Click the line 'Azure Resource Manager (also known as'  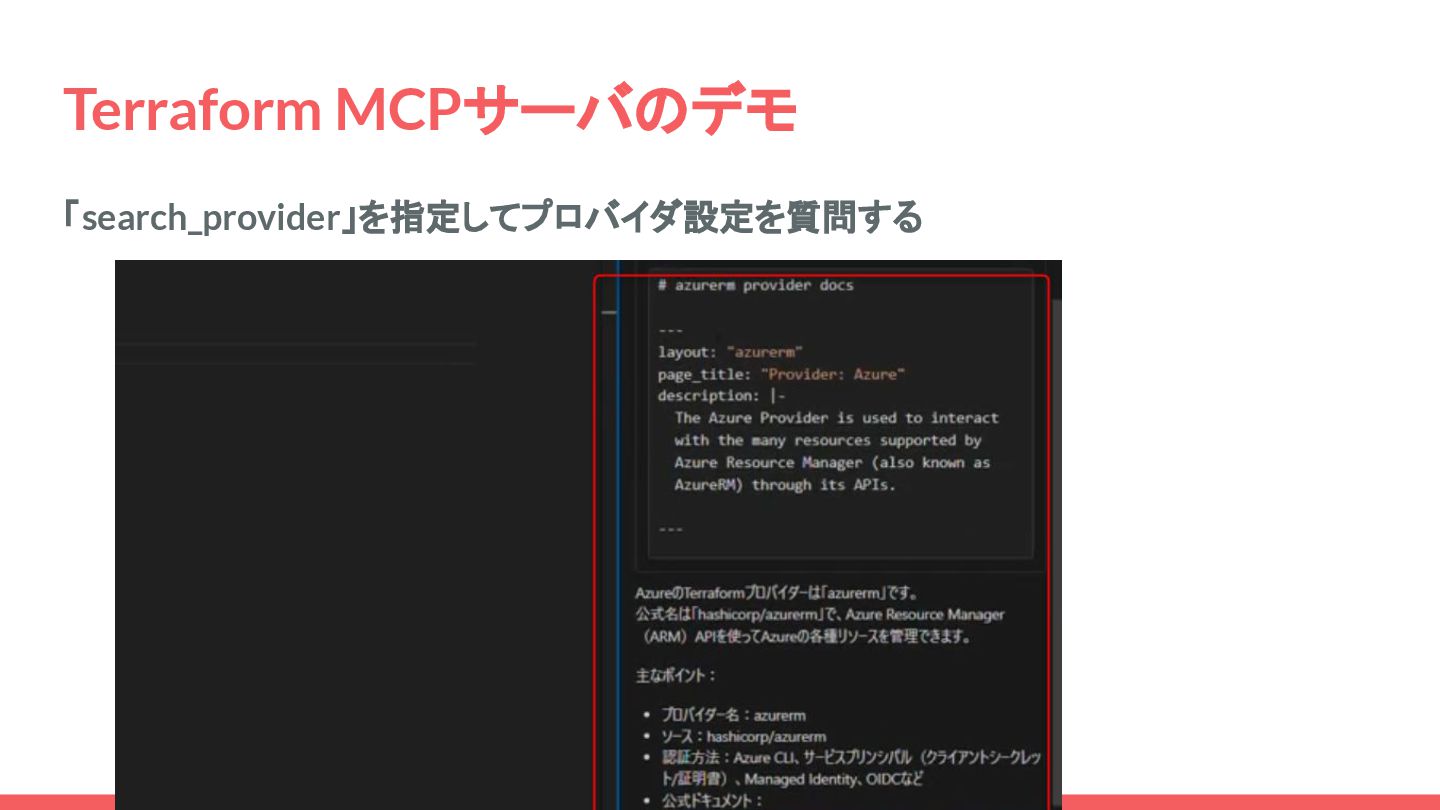[832, 462]
